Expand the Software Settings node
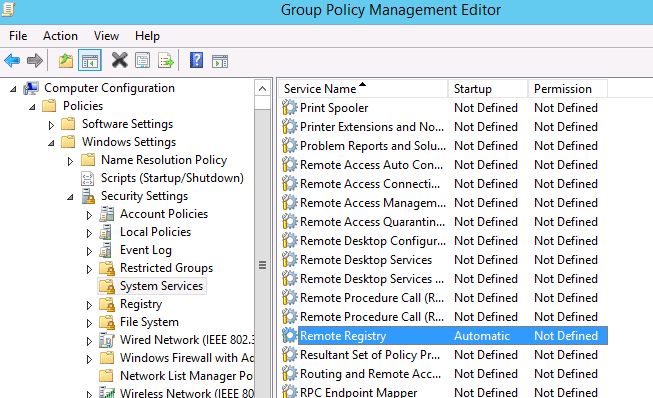 [51, 125]
